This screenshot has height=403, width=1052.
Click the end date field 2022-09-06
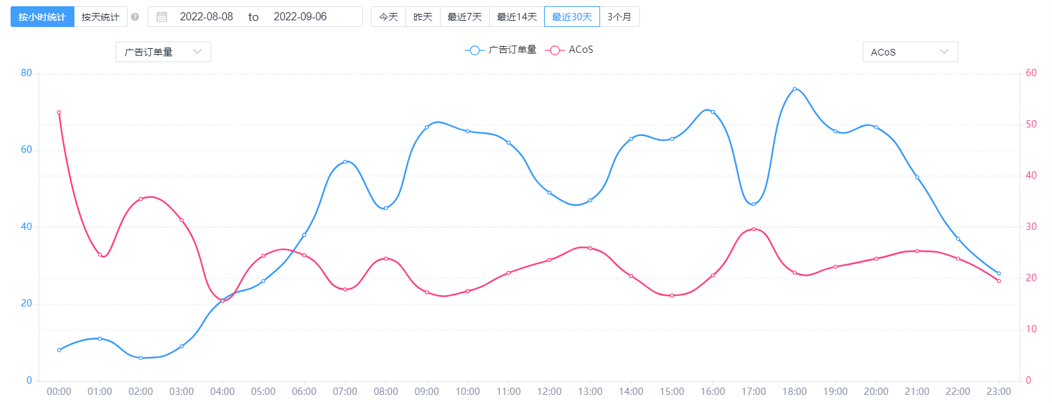[x=300, y=17]
